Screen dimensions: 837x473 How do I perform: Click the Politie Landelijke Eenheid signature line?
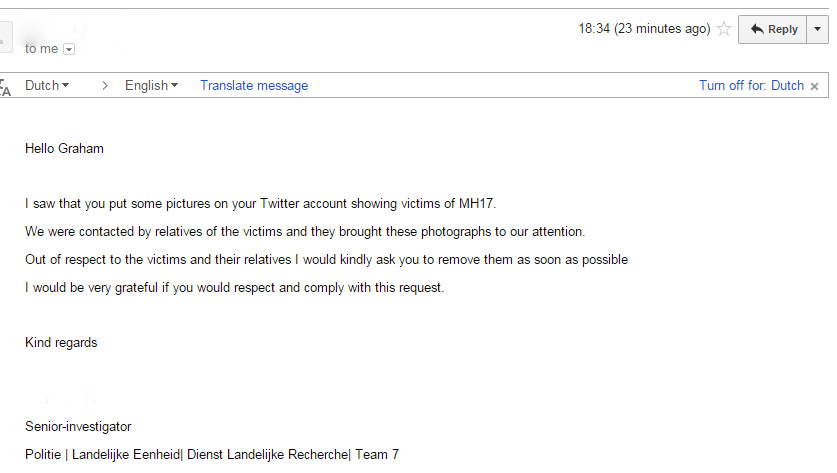pos(212,455)
